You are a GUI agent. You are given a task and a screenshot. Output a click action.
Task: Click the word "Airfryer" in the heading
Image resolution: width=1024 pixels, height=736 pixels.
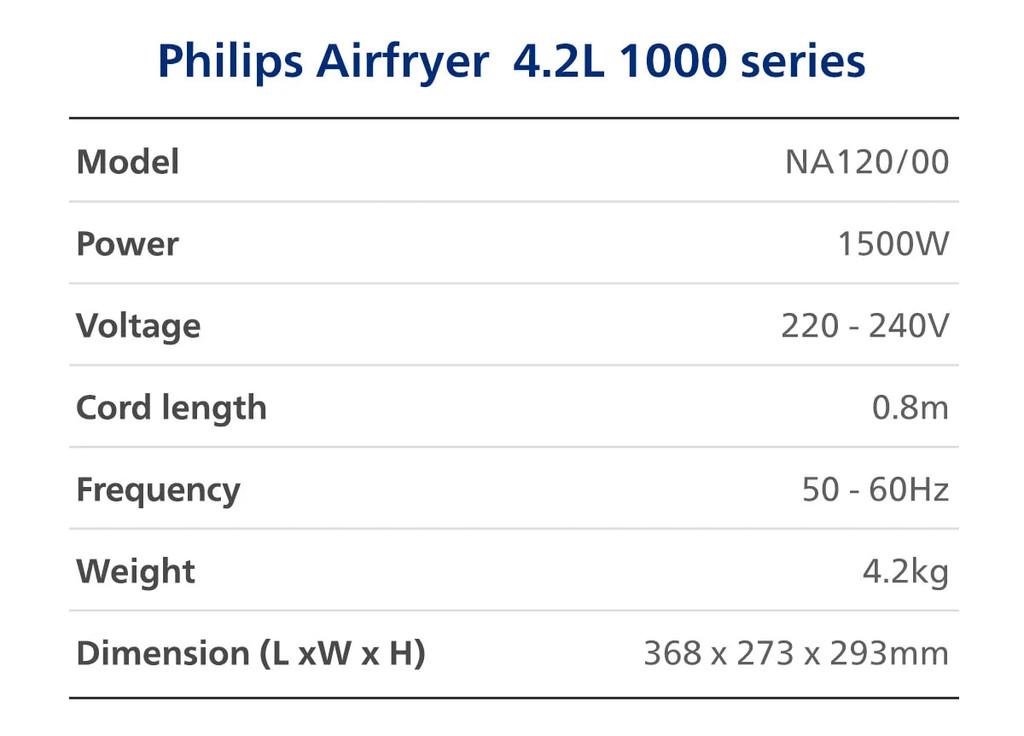[403, 62]
